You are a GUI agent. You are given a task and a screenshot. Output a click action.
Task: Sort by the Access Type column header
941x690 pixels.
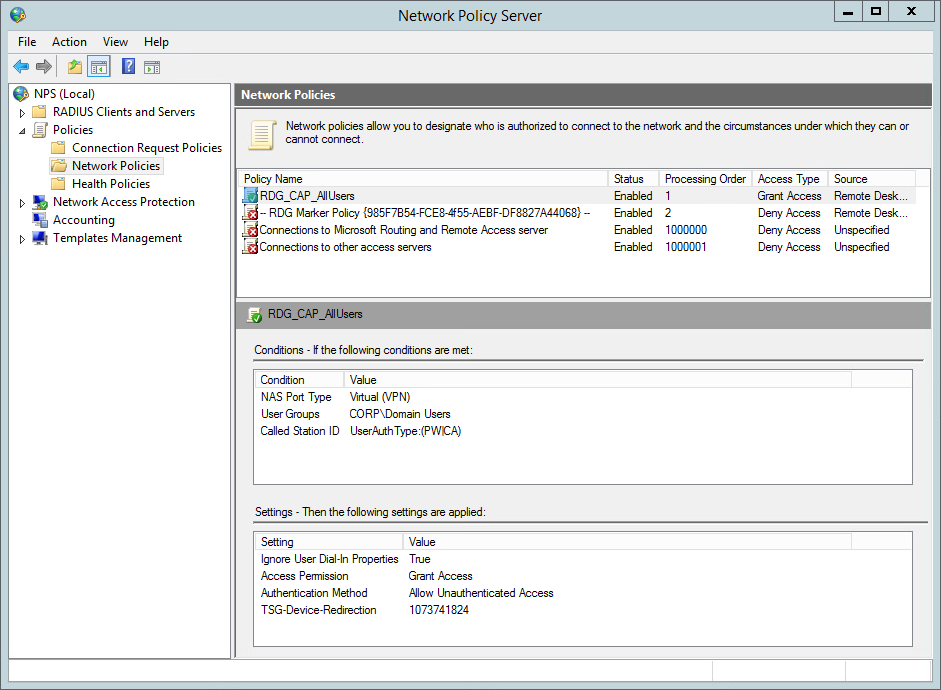point(790,179)
